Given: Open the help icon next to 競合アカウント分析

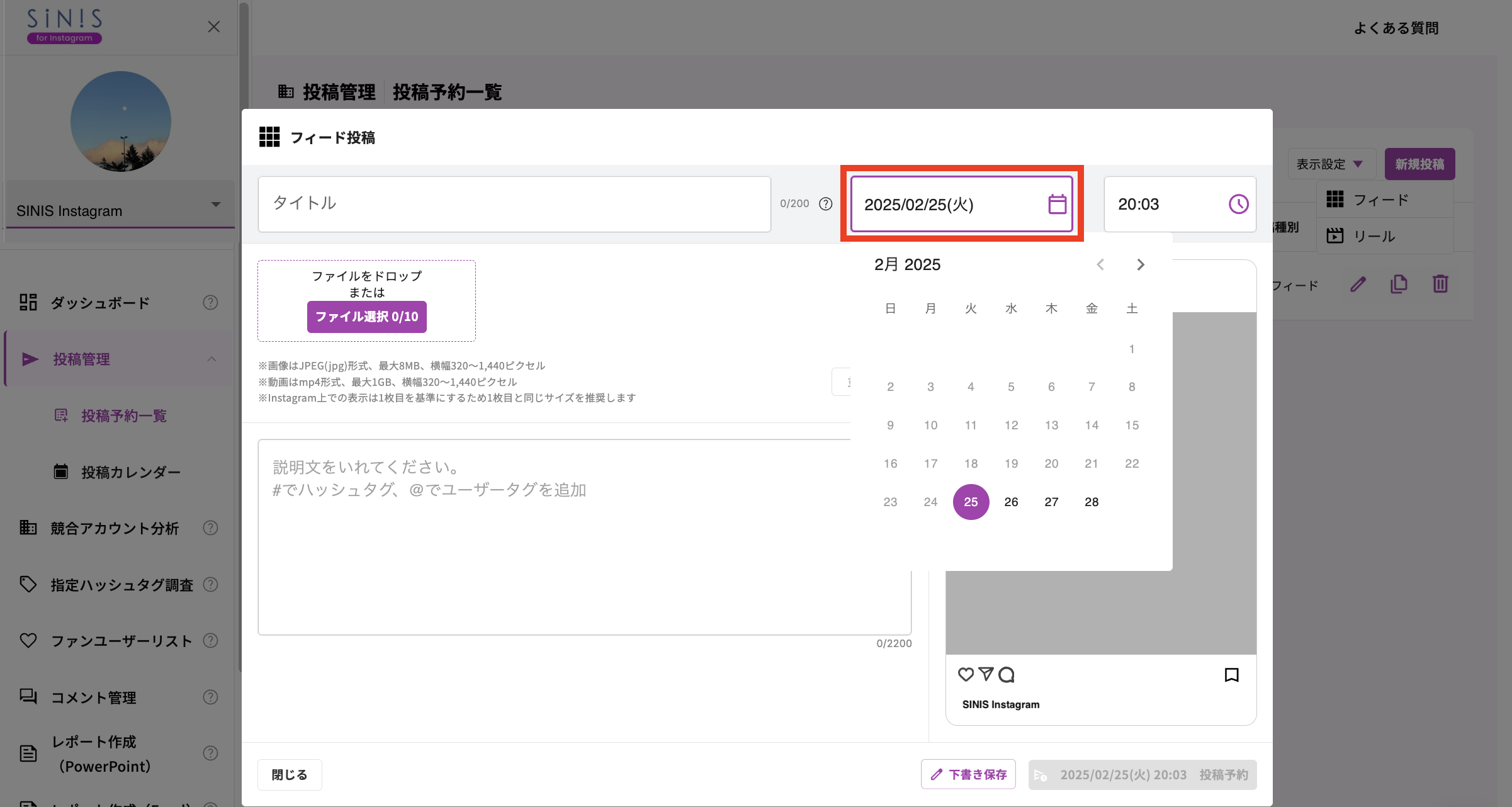Looking at the screenshot, I should (210, 528).
